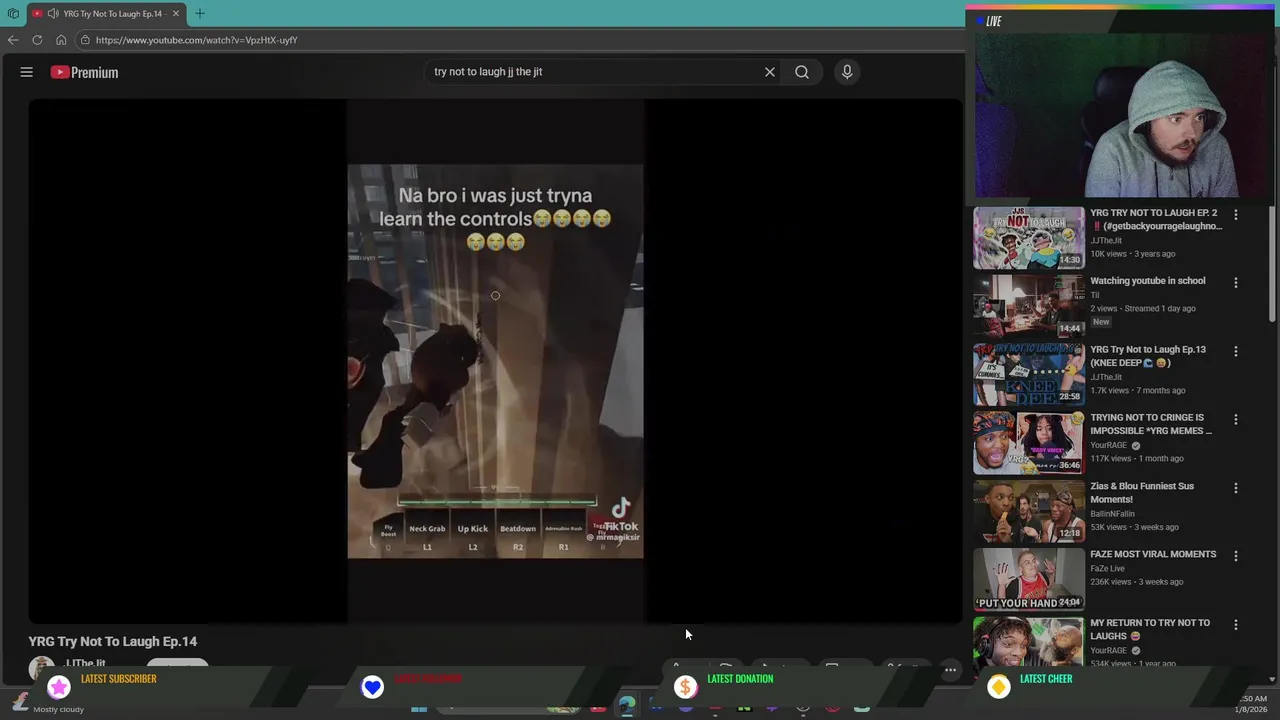Click the sidebar scrollbar thumb
The height and width of the screenshot is (720, 1280).
(x=1272, y=265)
